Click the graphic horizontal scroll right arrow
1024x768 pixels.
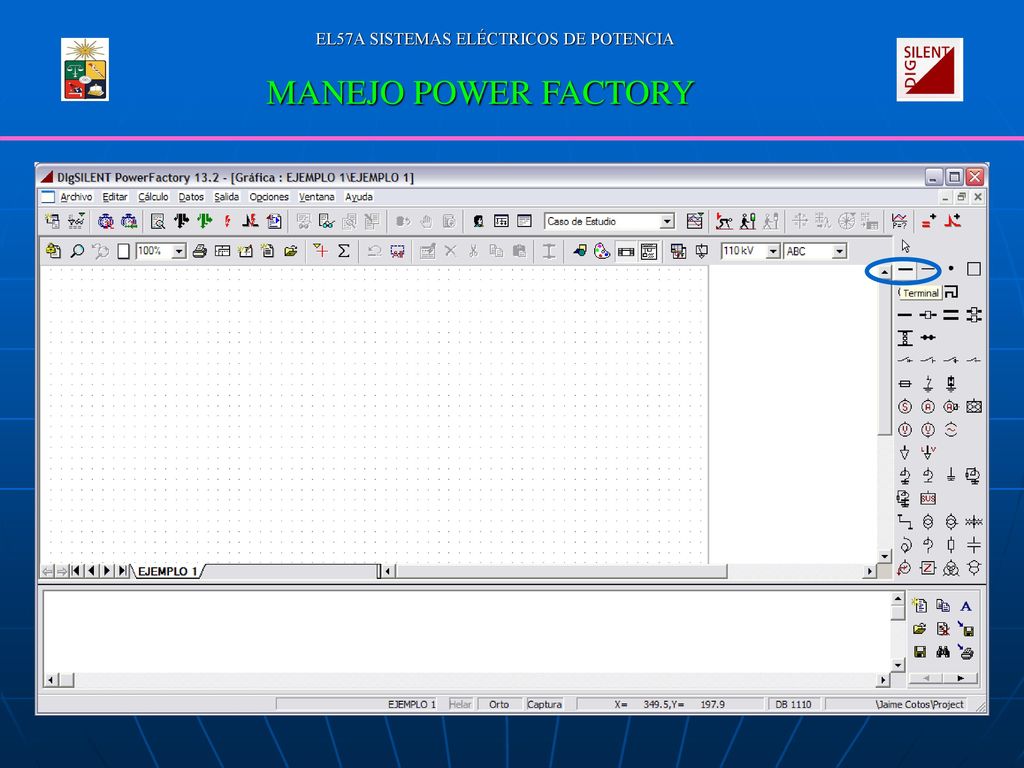coord(869,571)
